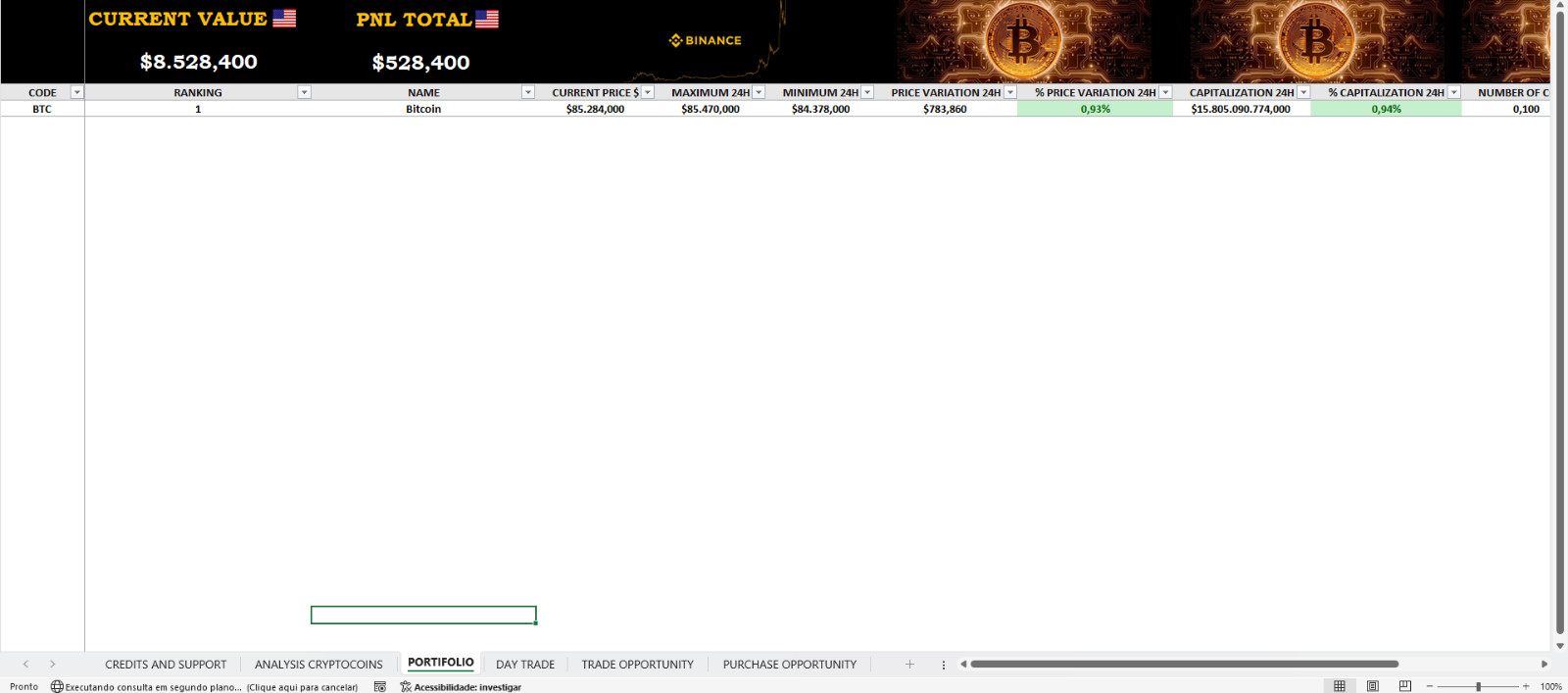
Task: Click the Binance logo
Action: click(x=706, y=40)
